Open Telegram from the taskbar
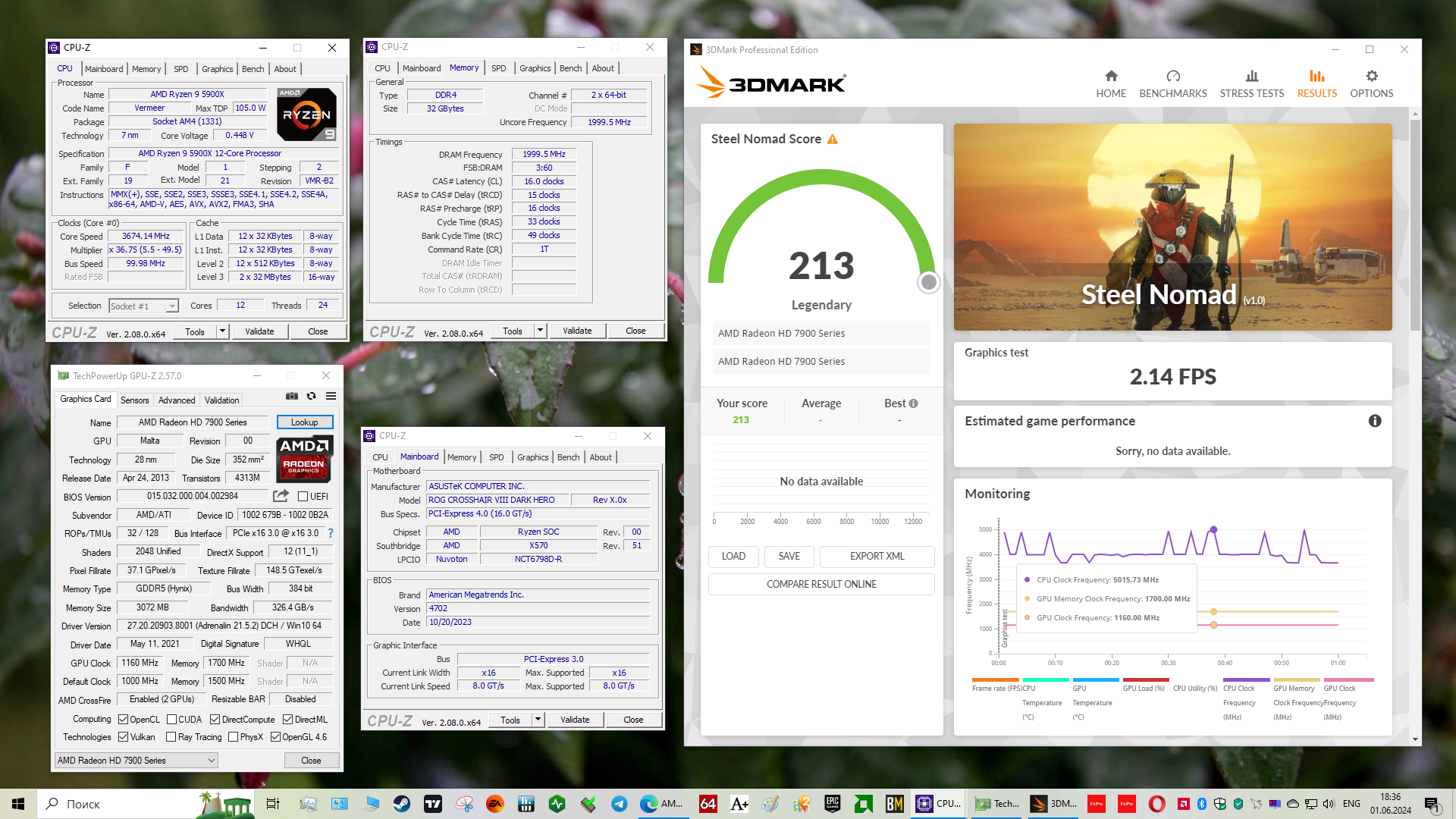This screenshot has height=819, width=1456. (x=619, y=804)
